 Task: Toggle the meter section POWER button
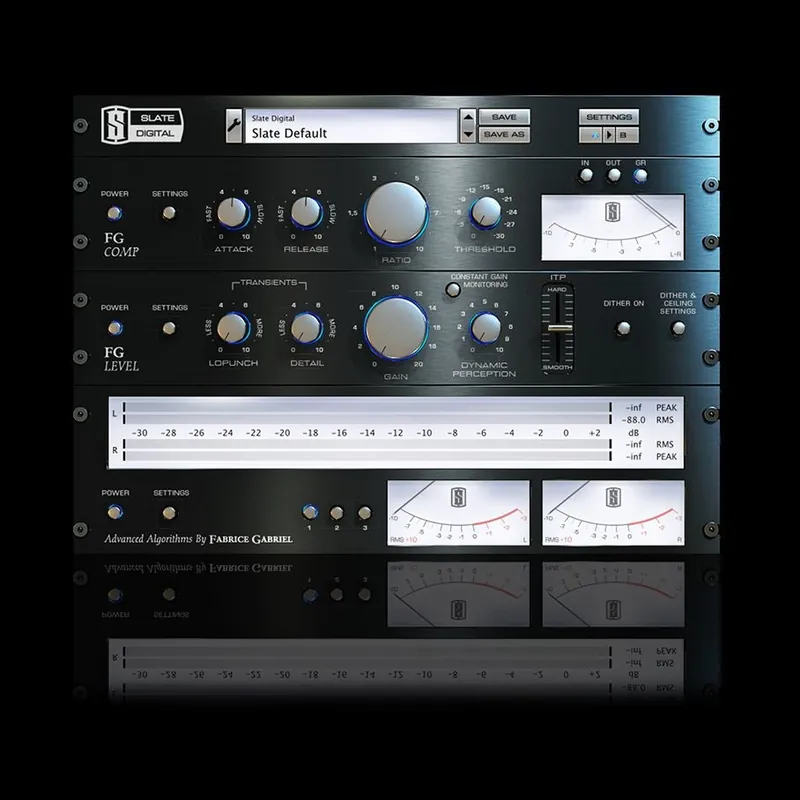point(115,512)
